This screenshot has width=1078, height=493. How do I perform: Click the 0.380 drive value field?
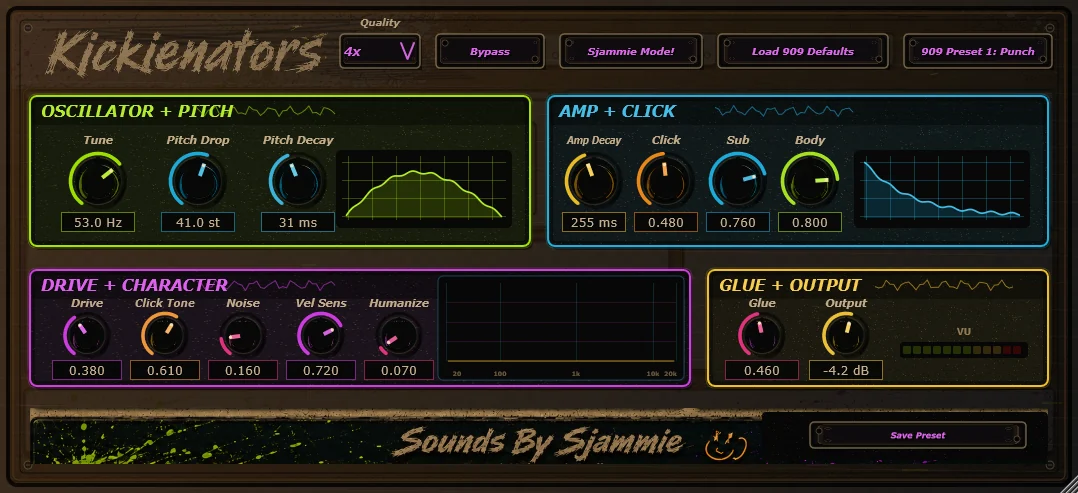[87, 371]
